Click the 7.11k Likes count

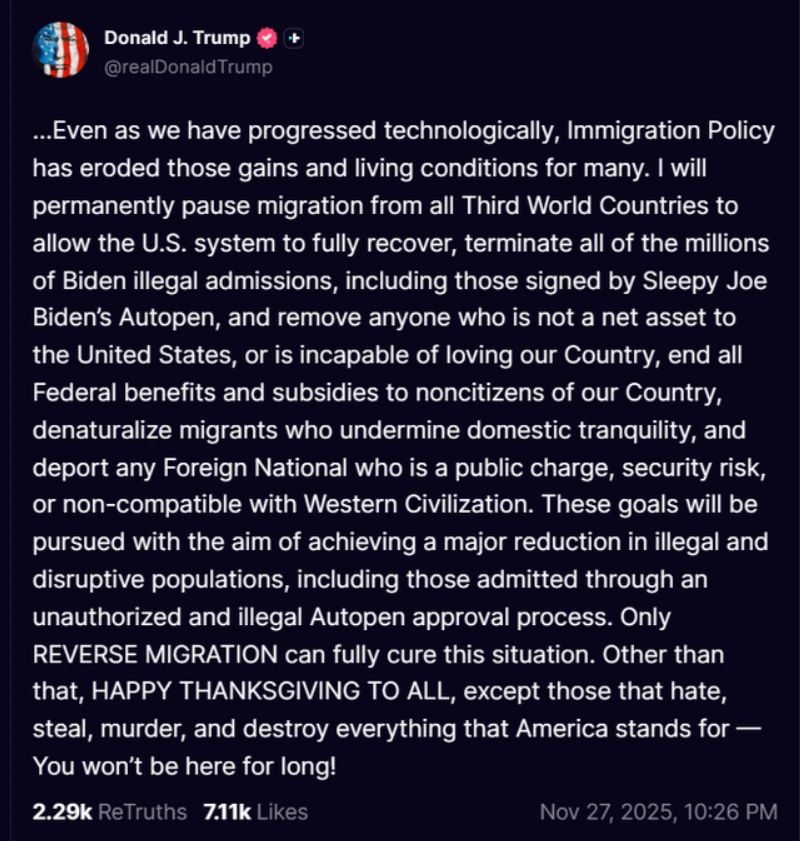pyautogui.click(x=225, y=811)
